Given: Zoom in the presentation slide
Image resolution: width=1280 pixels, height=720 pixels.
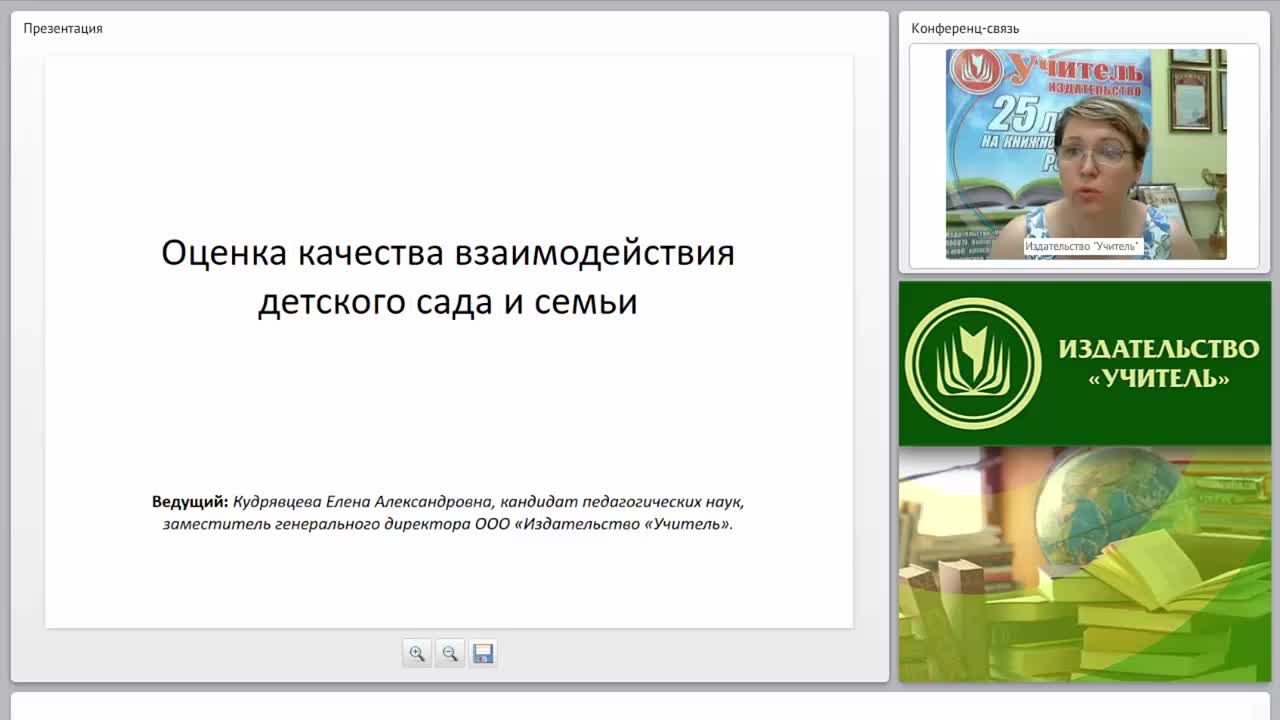Looking at the screenshot, I should tap(417, 653).
